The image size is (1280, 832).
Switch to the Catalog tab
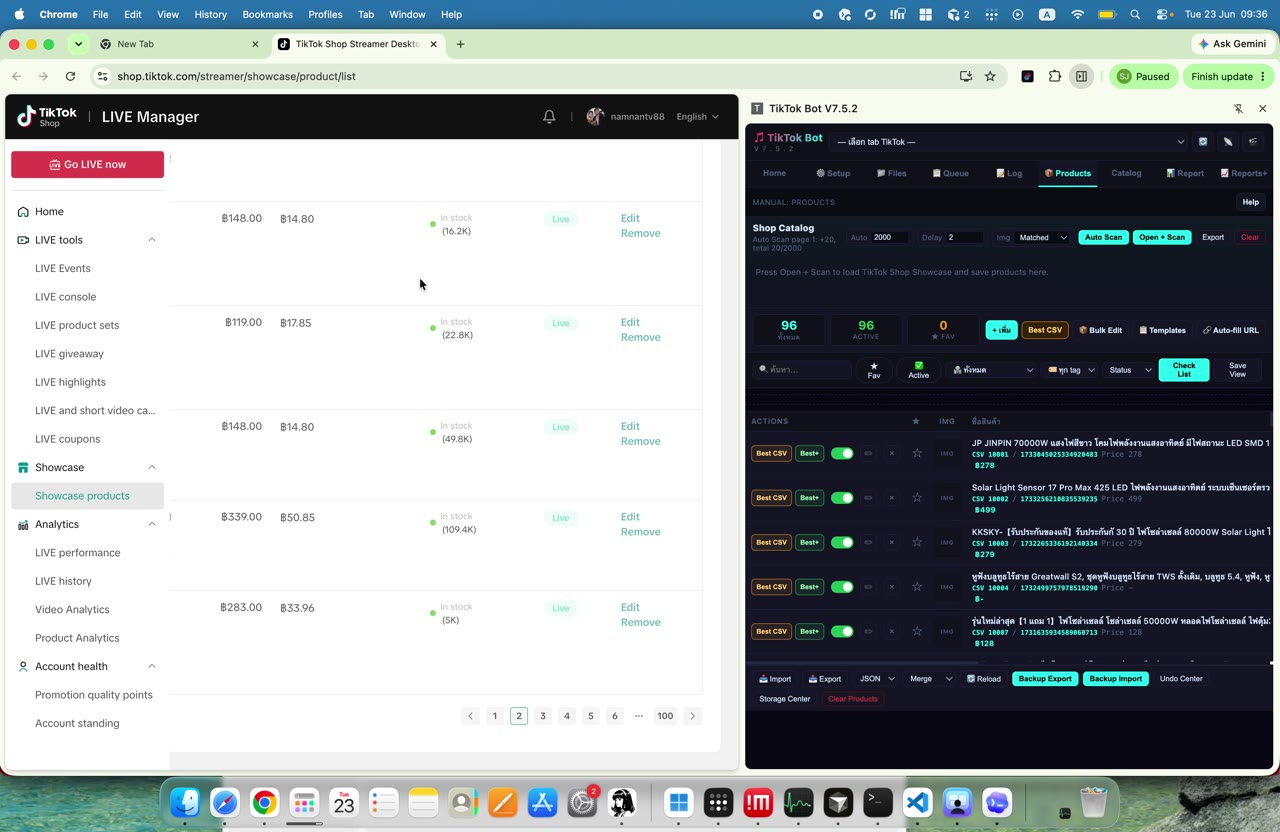coord(1126,173)
